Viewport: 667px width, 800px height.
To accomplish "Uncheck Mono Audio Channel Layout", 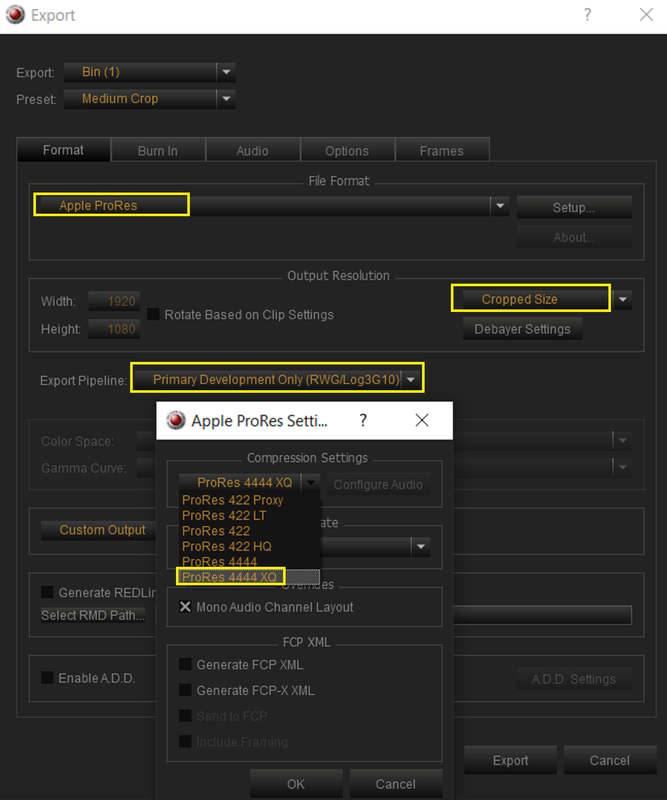I will [185, 607].
